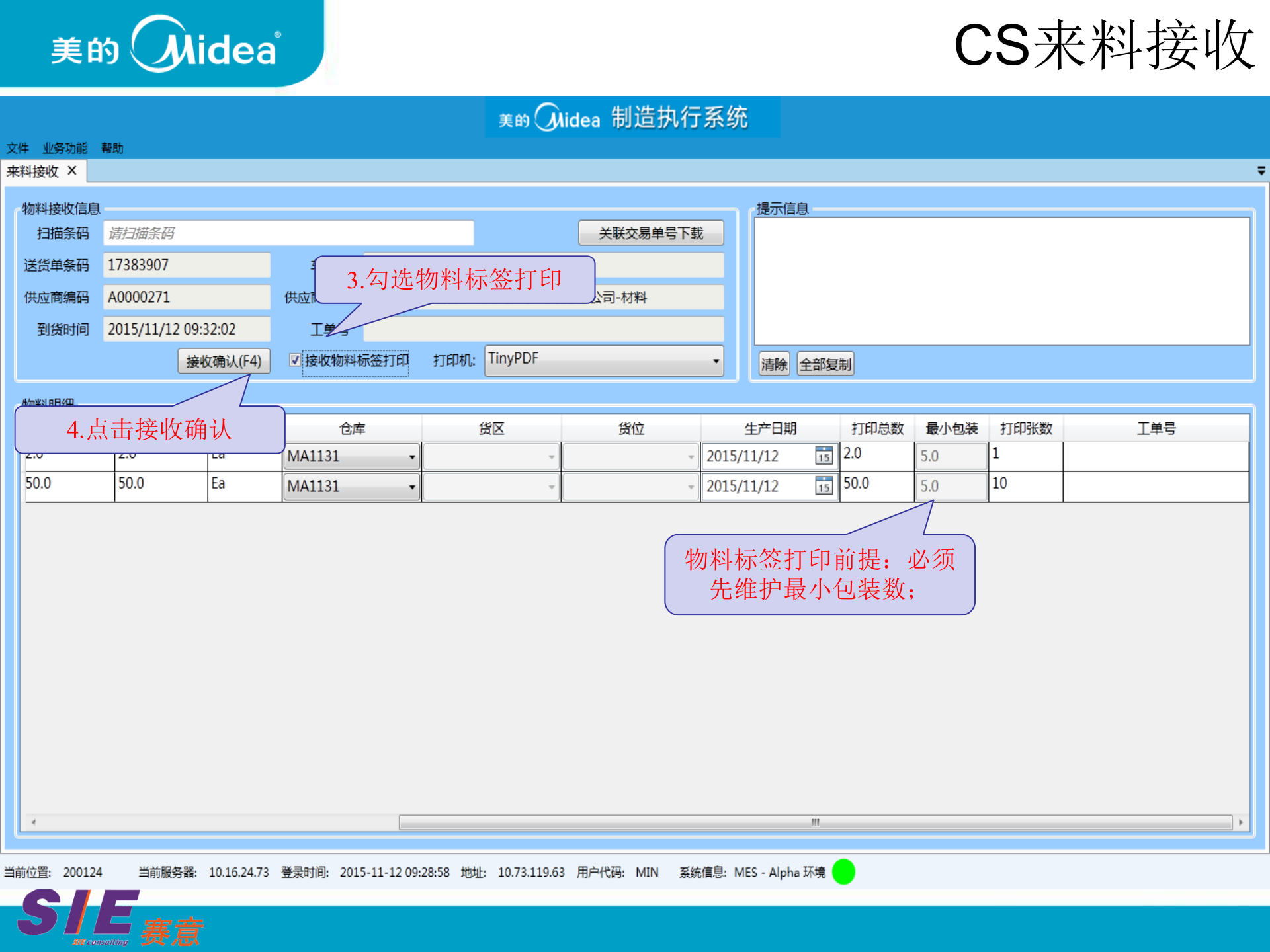Viewport: 1270px width, 952px height.
Task: Click 接收确认(F4) button
Action: [x=224, y=362]
